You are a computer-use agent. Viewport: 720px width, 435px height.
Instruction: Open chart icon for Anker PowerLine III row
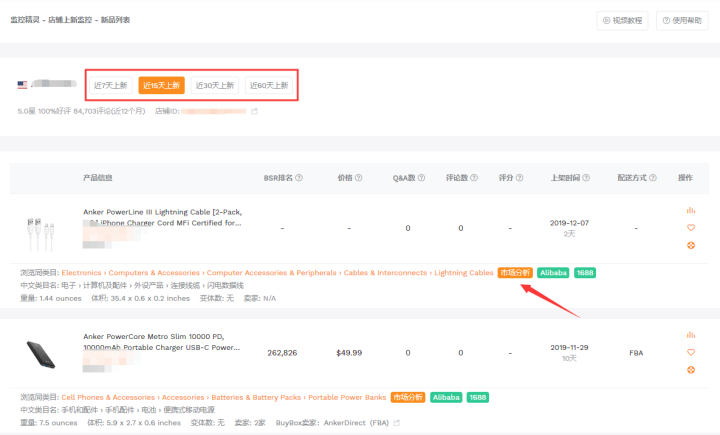tap(691, 210)
